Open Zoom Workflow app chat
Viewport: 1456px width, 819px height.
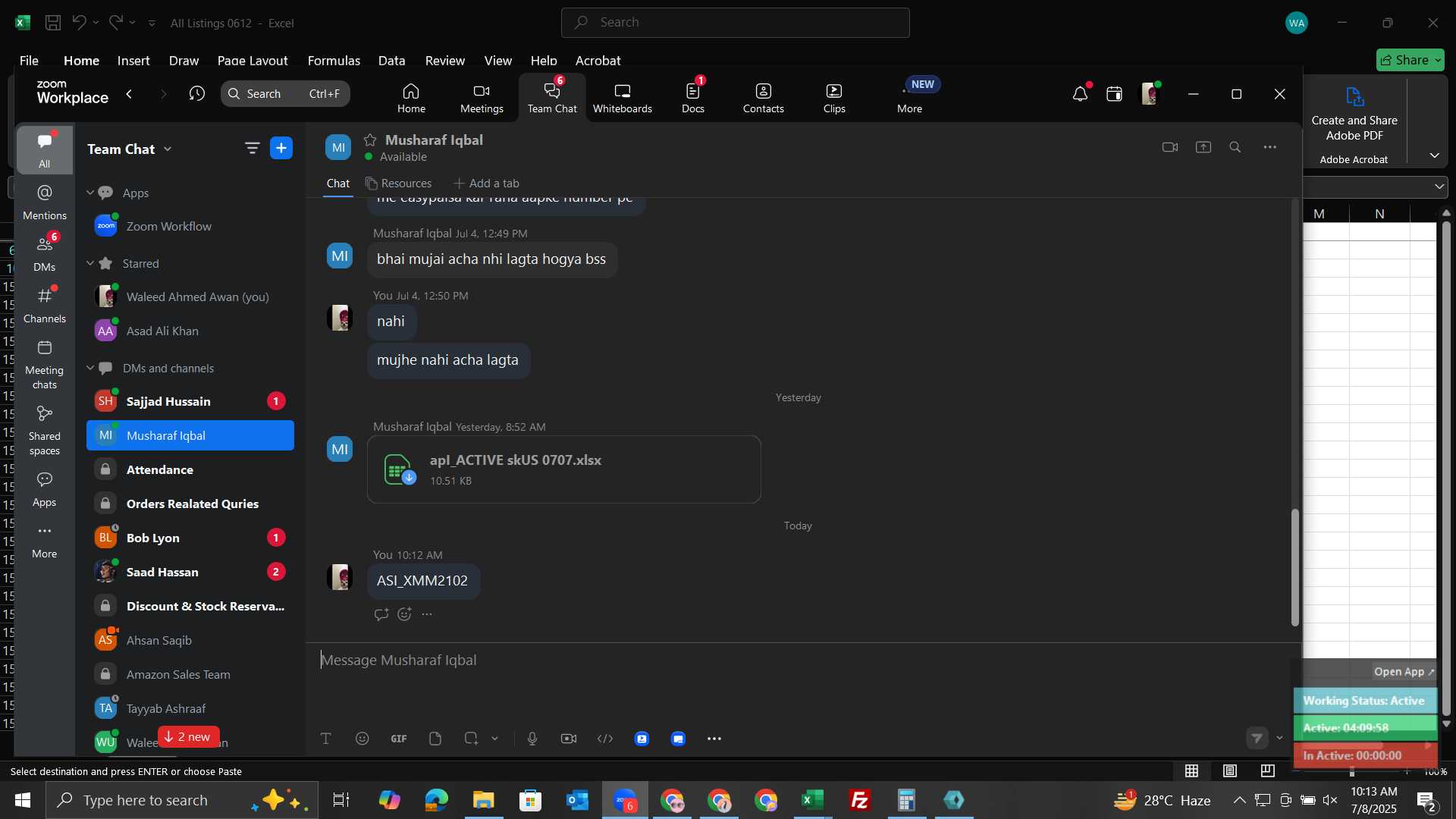(x=190, y=226)
